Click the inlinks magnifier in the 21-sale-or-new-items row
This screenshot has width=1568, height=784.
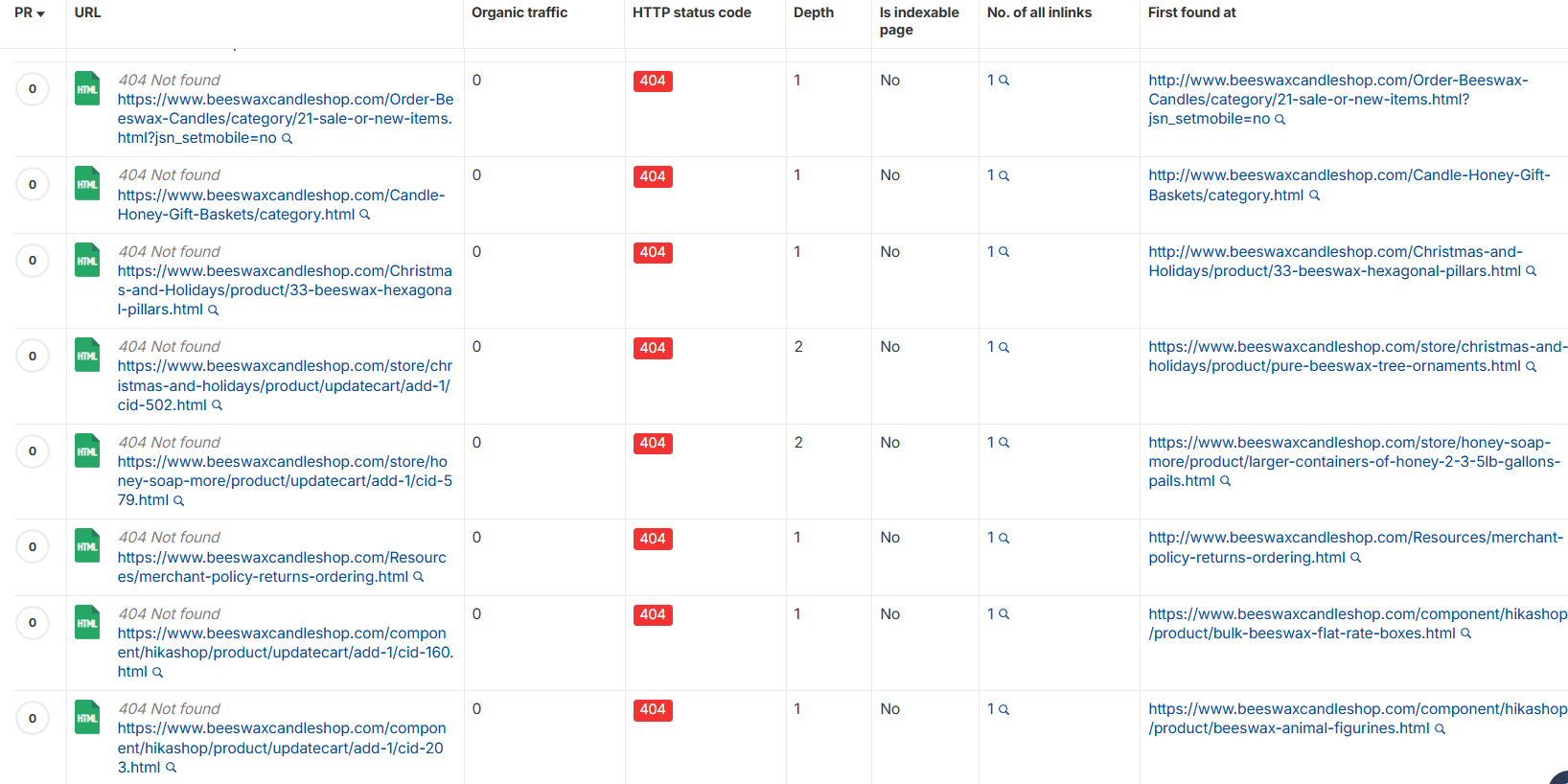coord(1004,81)
